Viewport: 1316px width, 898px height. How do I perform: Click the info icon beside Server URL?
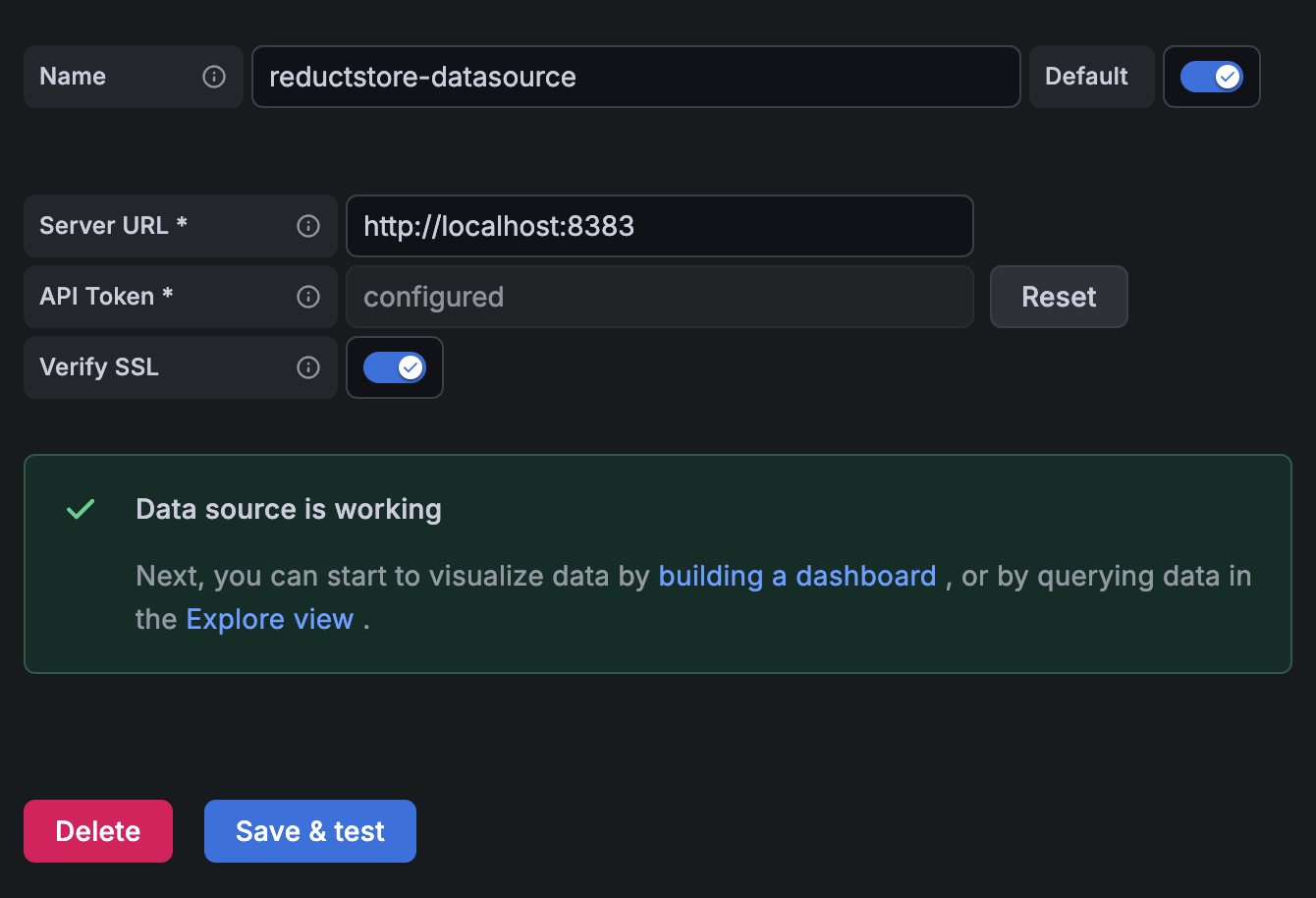point(308,225)
